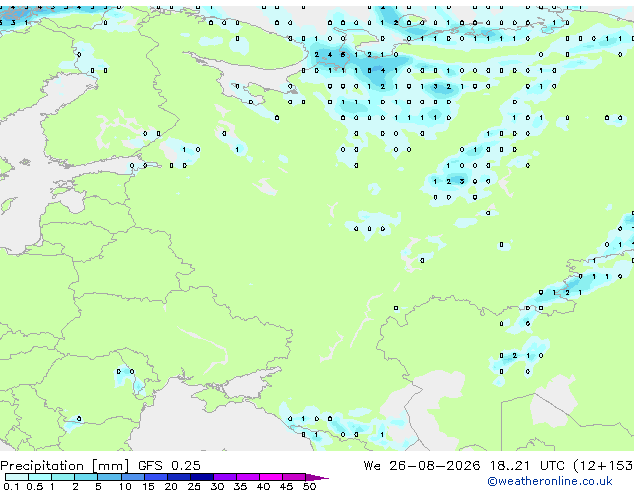Click the "0.5" legend scale label

[x=35, y=486]
